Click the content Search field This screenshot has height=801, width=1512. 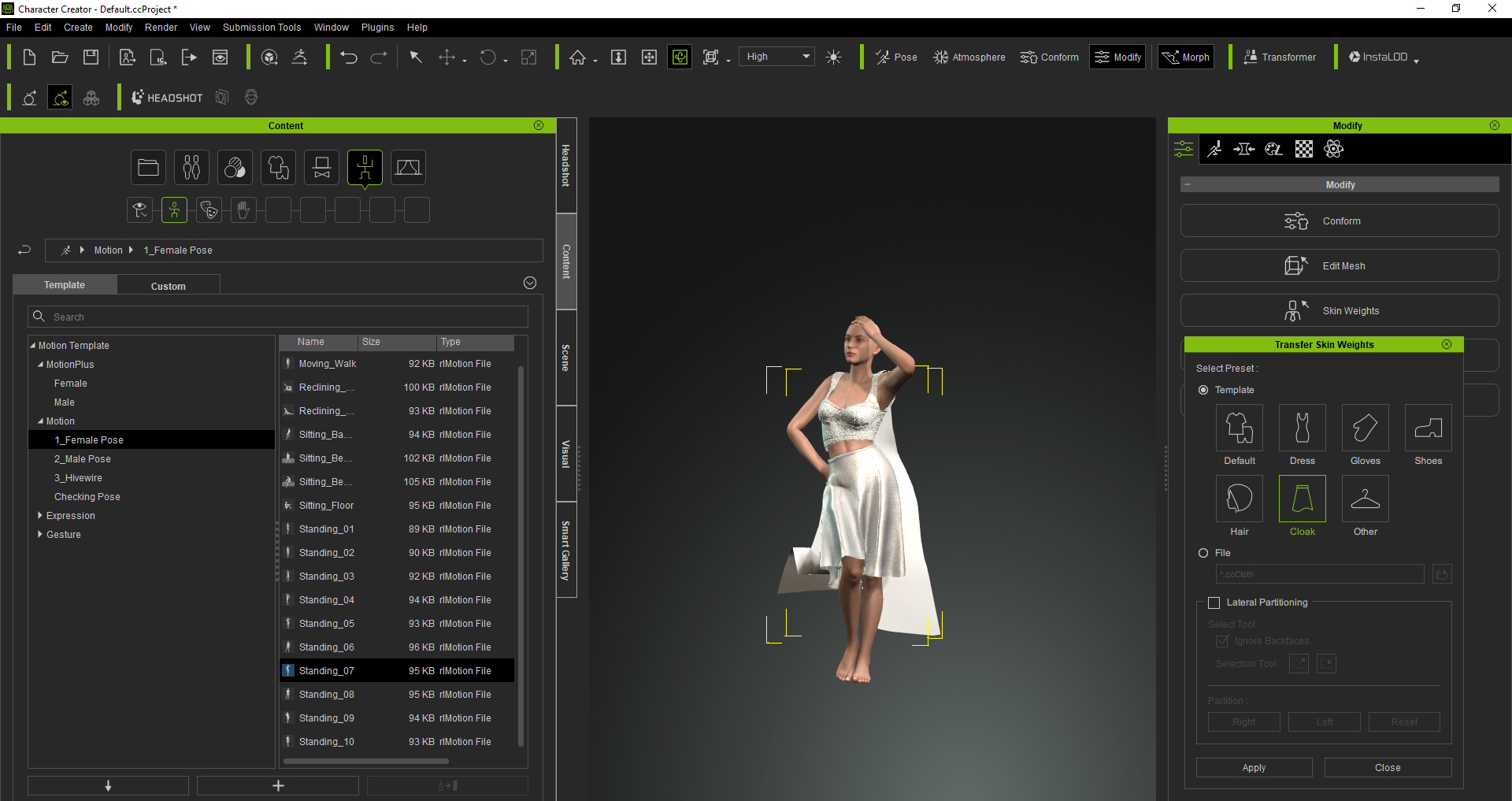(278, 317)
